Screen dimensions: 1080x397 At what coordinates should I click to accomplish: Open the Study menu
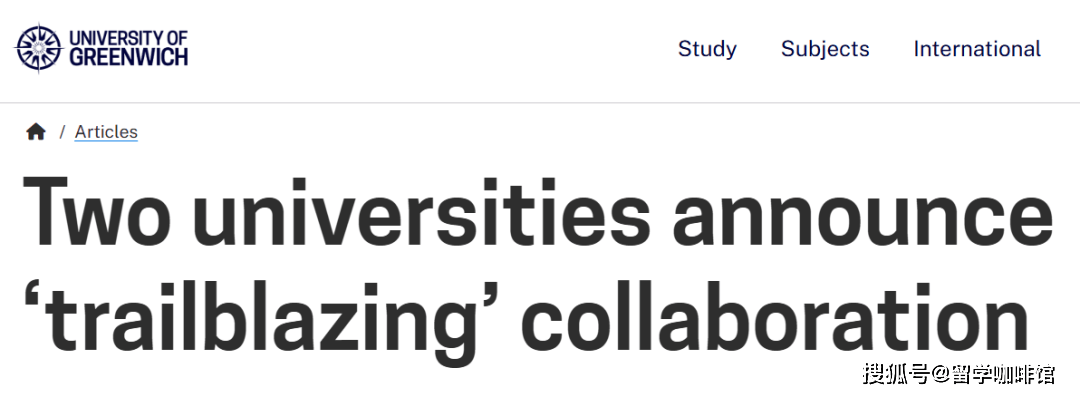click(x=707, y=49)
